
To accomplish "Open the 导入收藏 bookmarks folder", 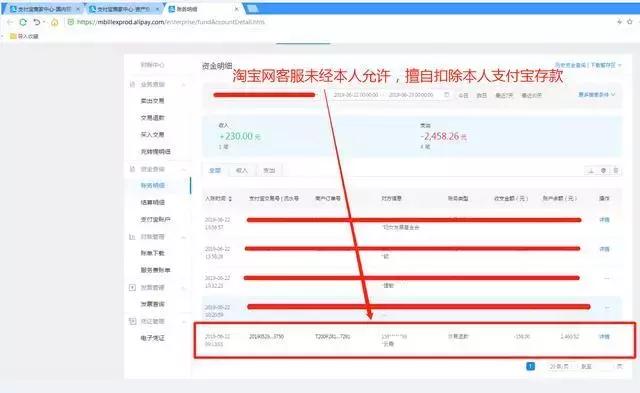I will [24, 36].
